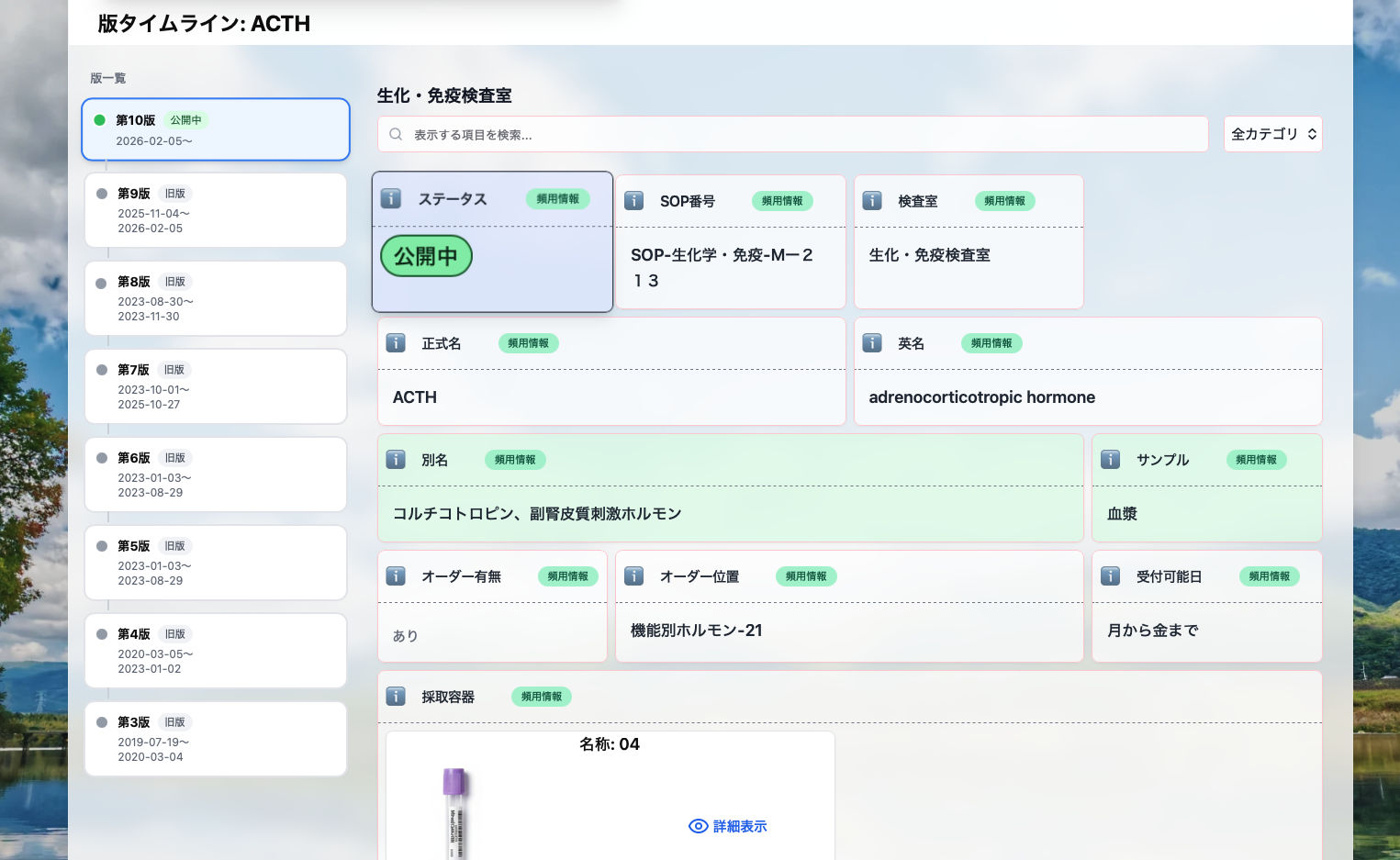Click the info icon on the 別名 card

click(396, 459)
